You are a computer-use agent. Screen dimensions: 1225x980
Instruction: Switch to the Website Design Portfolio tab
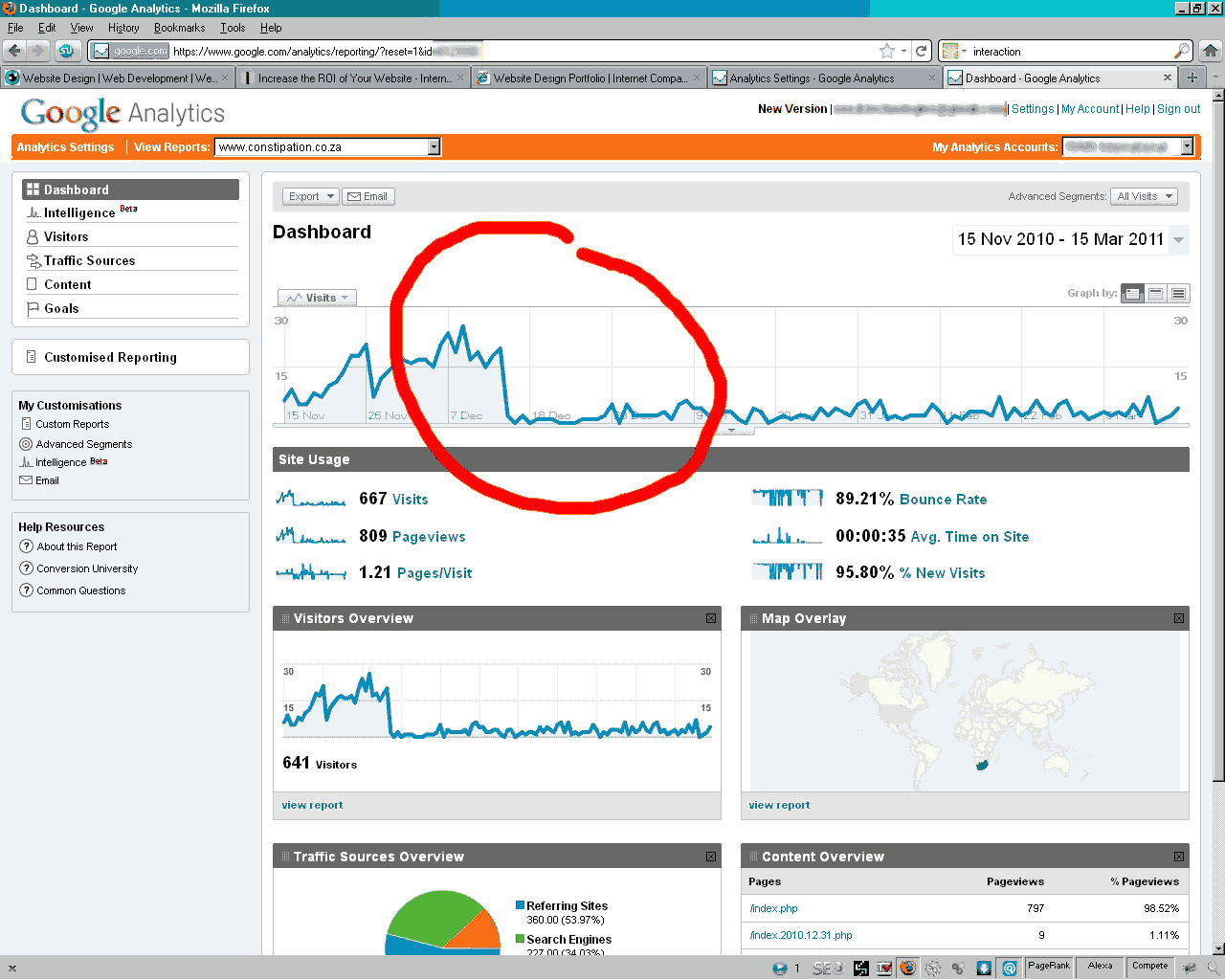click(x=589, y=78)
